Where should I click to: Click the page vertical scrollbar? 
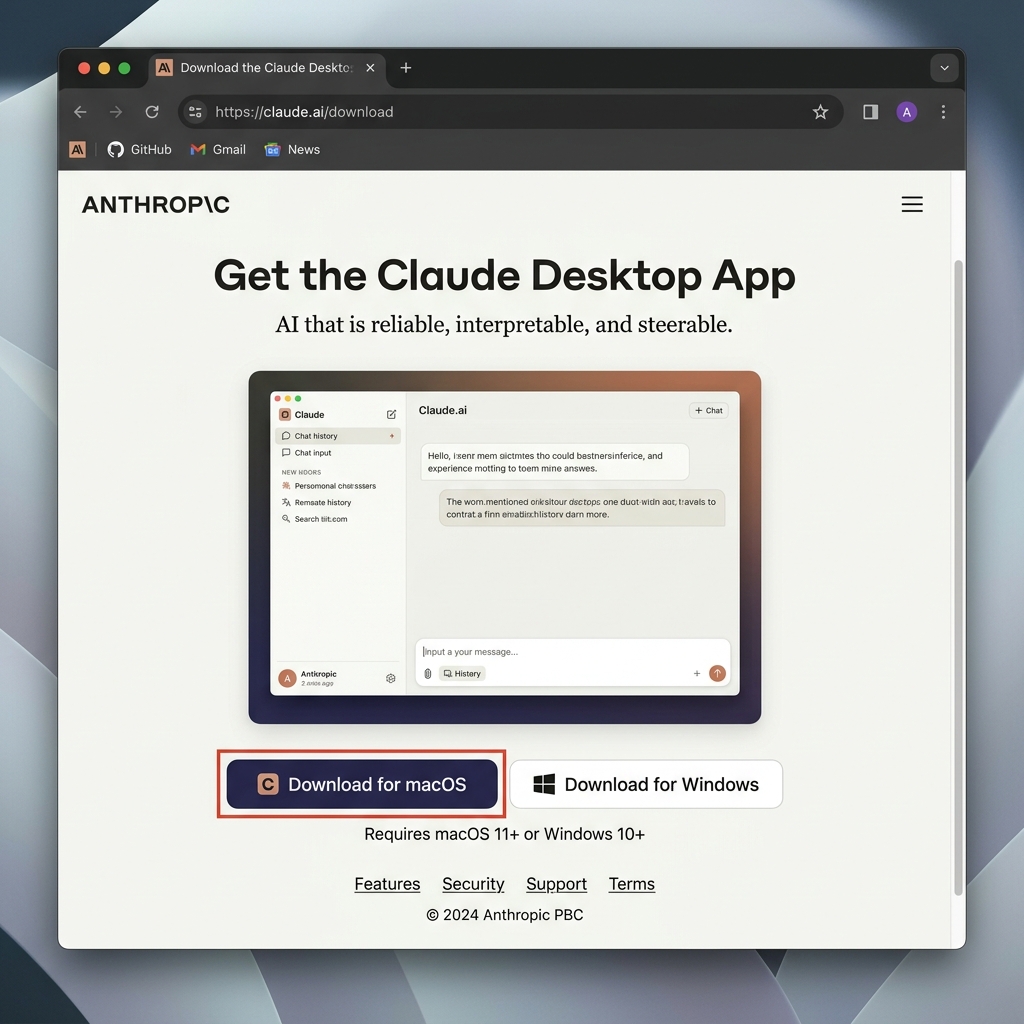pos(958,577)
